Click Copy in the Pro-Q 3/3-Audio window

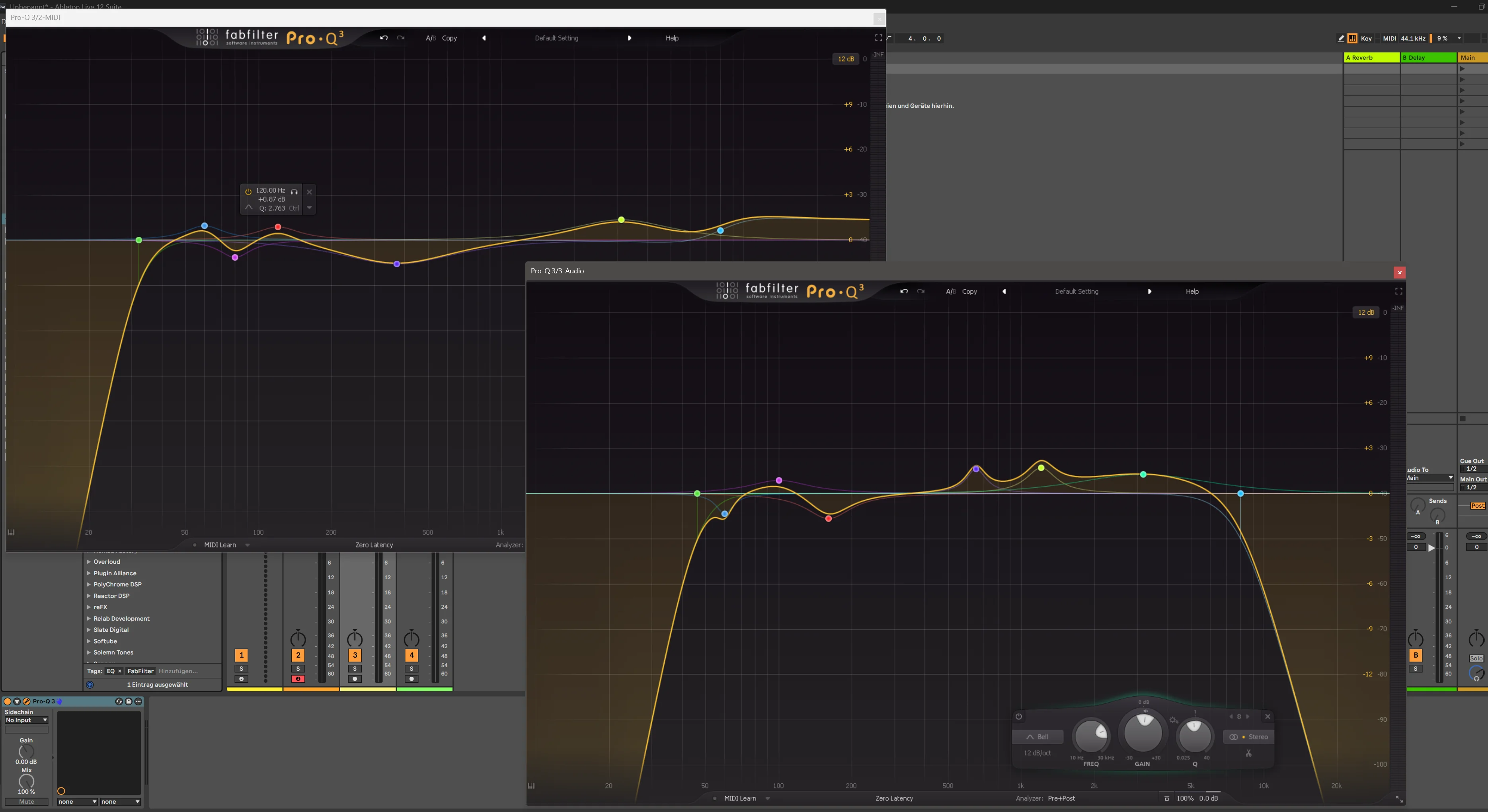(969, 291)
